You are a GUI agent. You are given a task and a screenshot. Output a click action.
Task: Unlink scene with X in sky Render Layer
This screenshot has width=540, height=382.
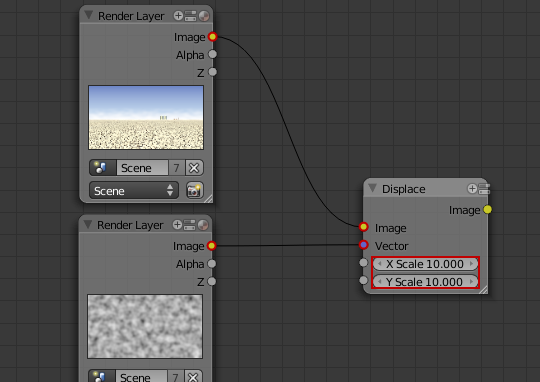tap(194, 168)
